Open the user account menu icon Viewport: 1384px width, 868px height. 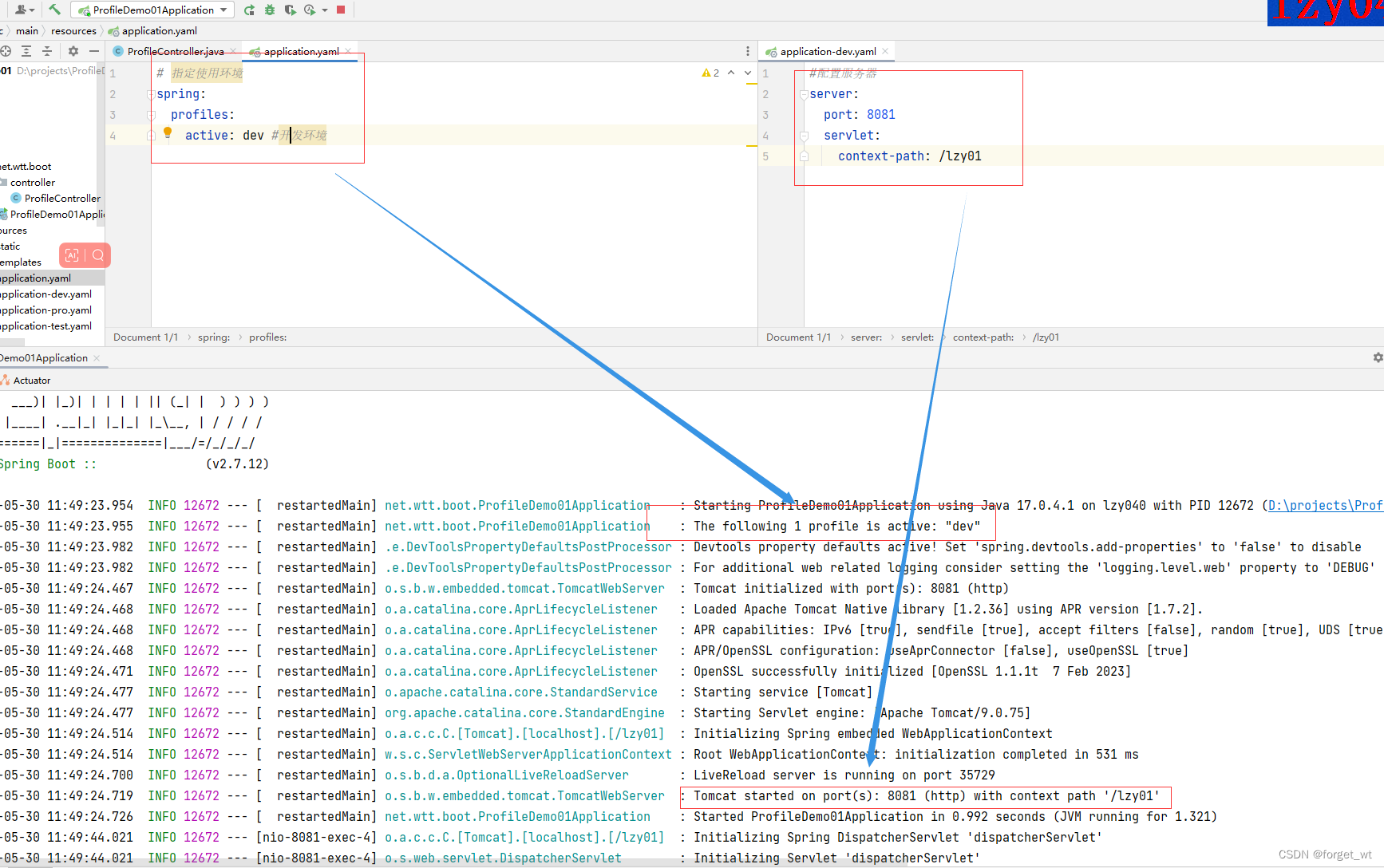pos(24,10)
